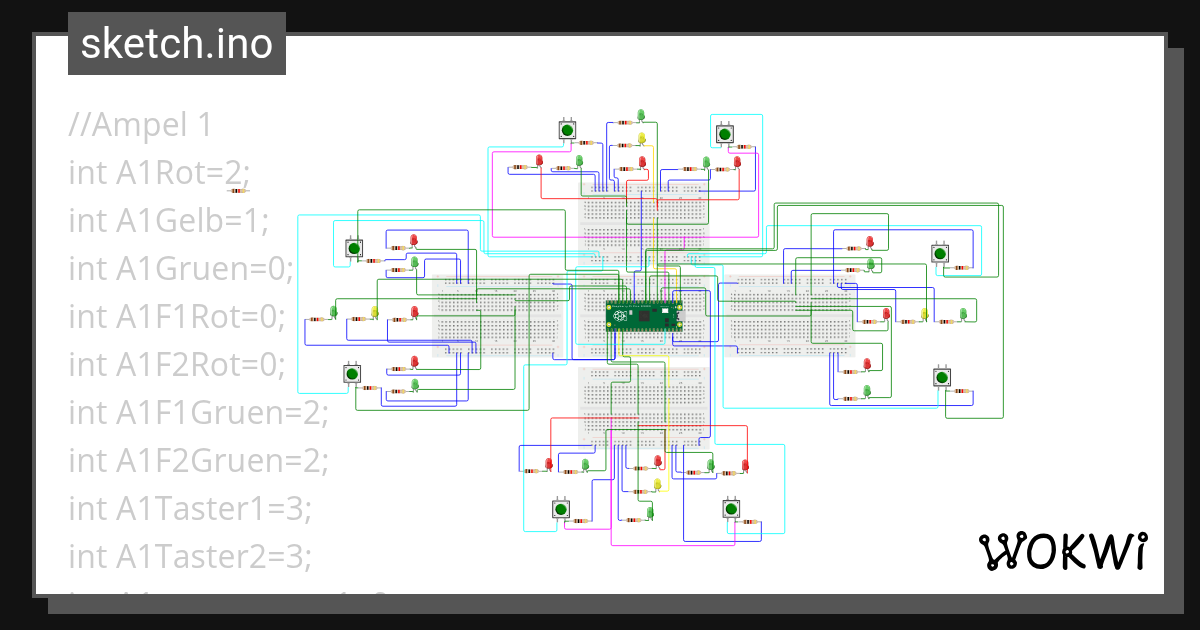
Task: Select a resistor next to the bottom pushbutton
Action: [x=581, y=520]
